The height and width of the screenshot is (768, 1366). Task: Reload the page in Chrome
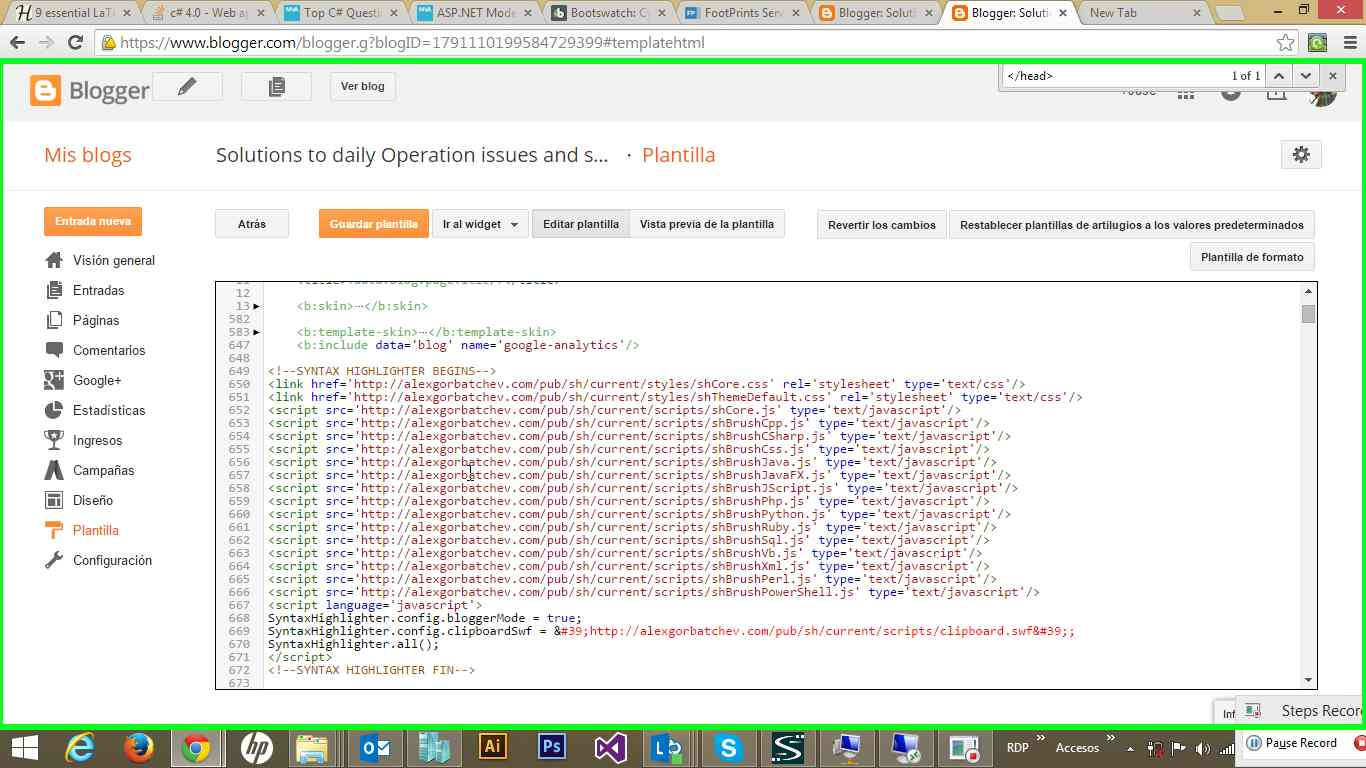click(x=75, y=43)
